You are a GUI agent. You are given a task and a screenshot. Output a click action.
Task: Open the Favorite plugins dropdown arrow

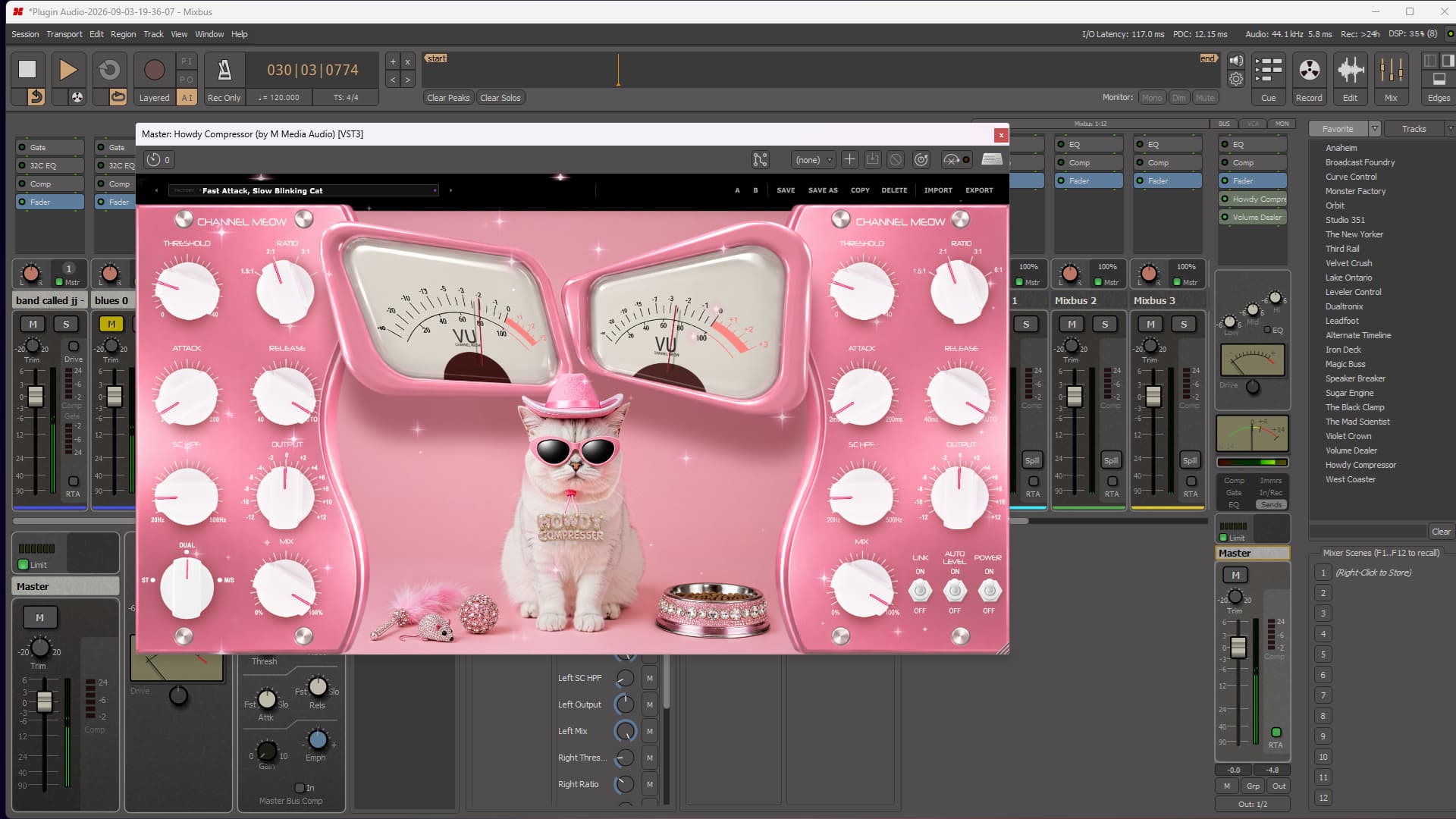(1374, 129)
